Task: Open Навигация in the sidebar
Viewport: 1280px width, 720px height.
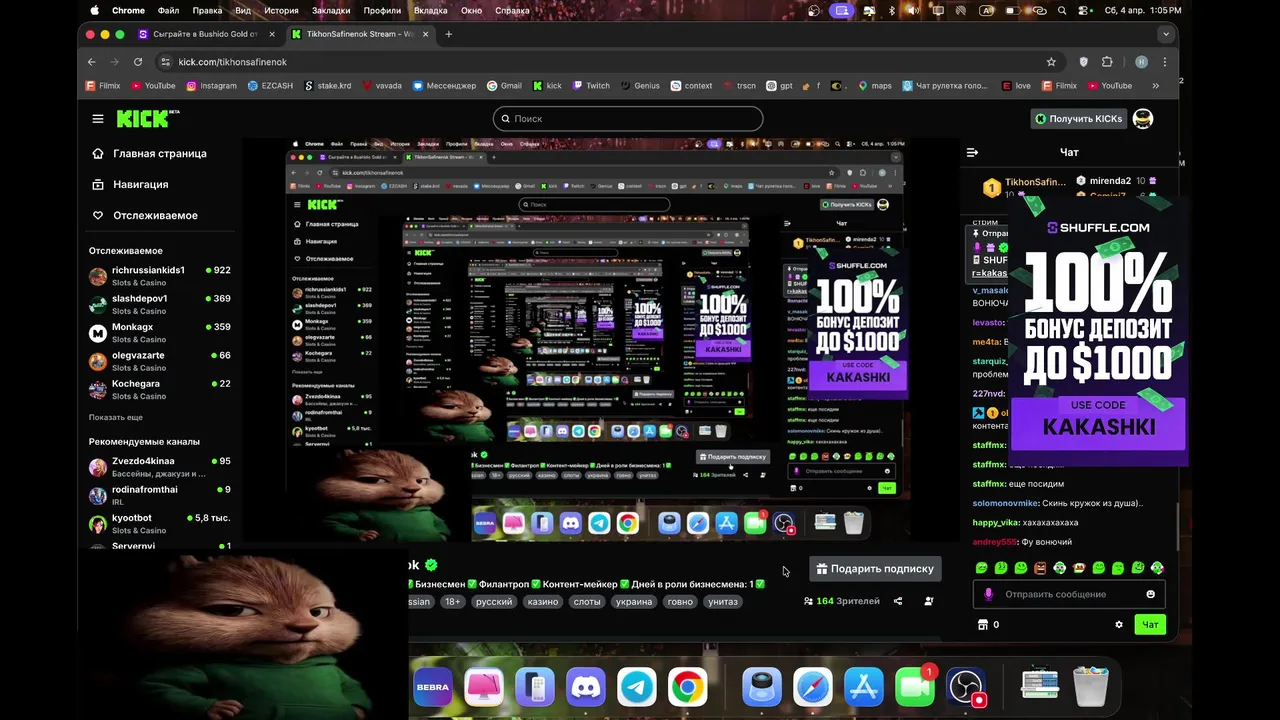Action: coord(130,184)
